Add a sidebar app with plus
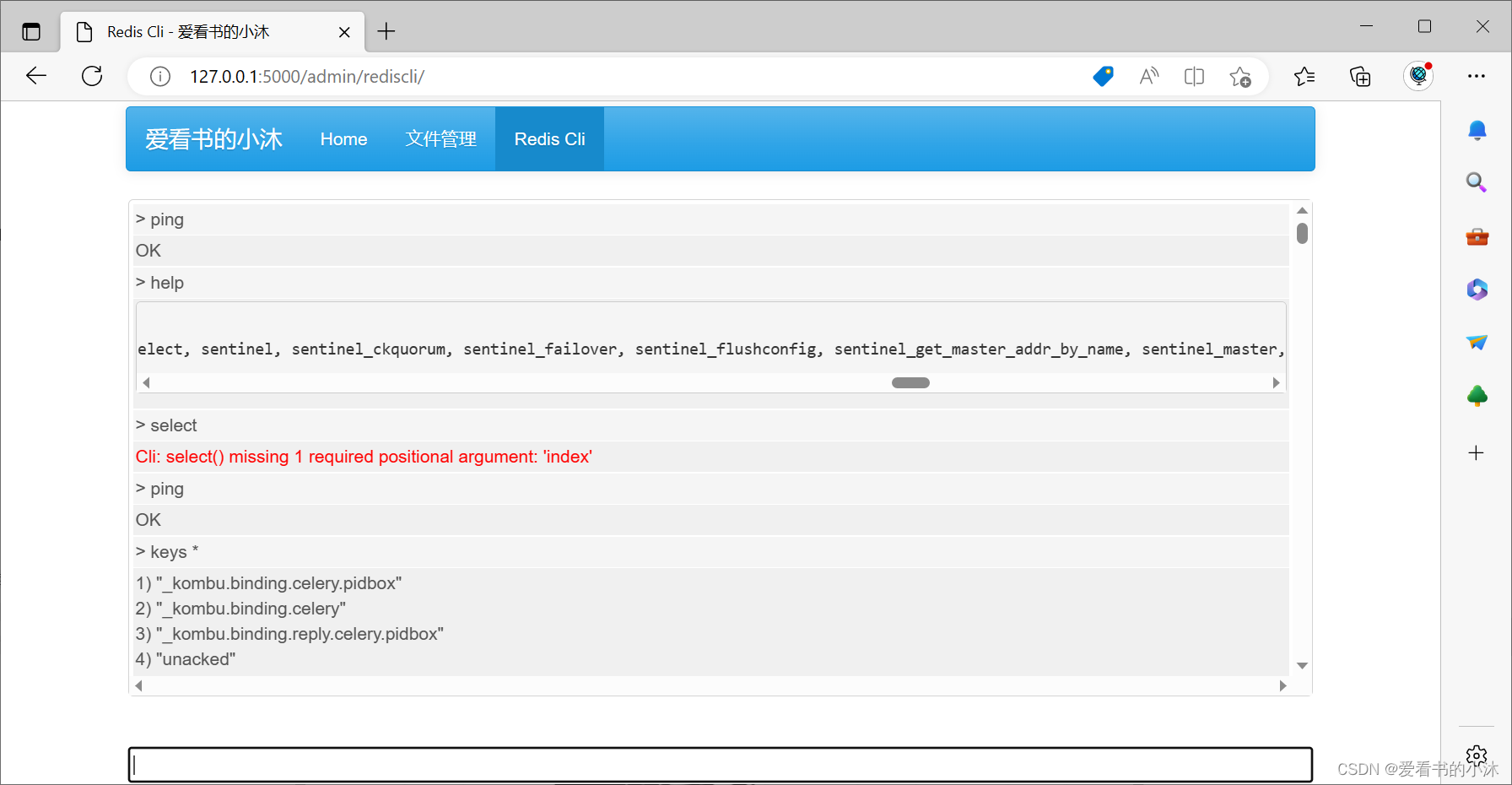Viewport: 1512px width, 785px height. click(1476, 453)
